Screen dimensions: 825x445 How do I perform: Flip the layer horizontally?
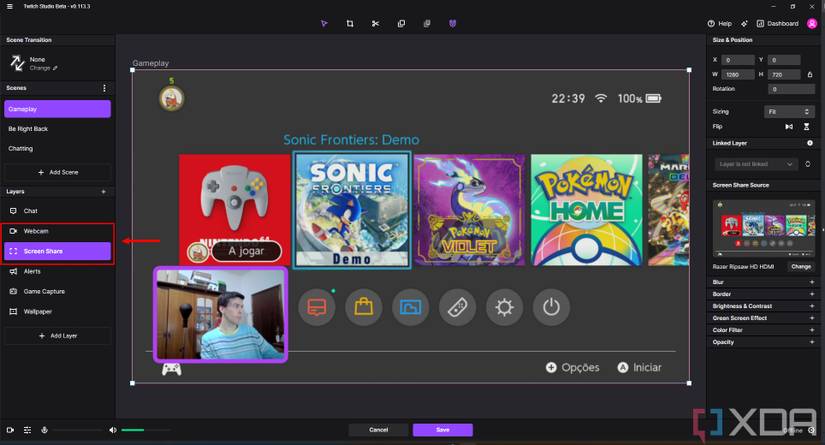[789, 127]
